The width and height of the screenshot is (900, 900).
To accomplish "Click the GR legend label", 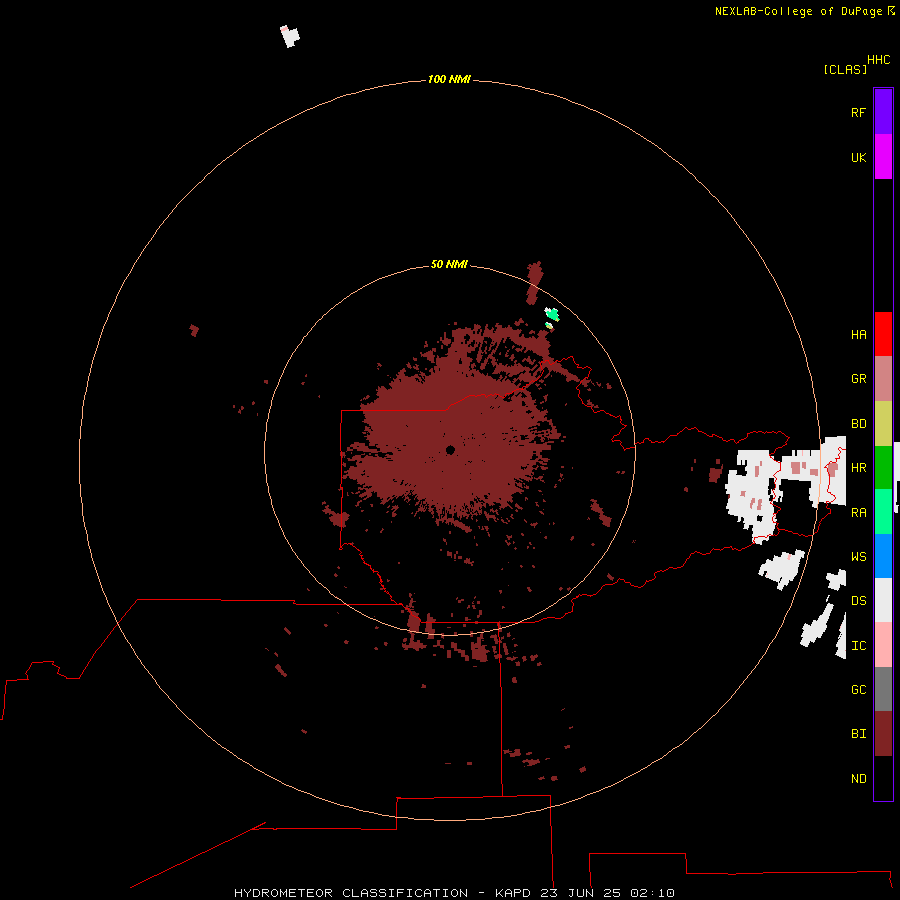I will pyautogui.click(x=858, y=379).
